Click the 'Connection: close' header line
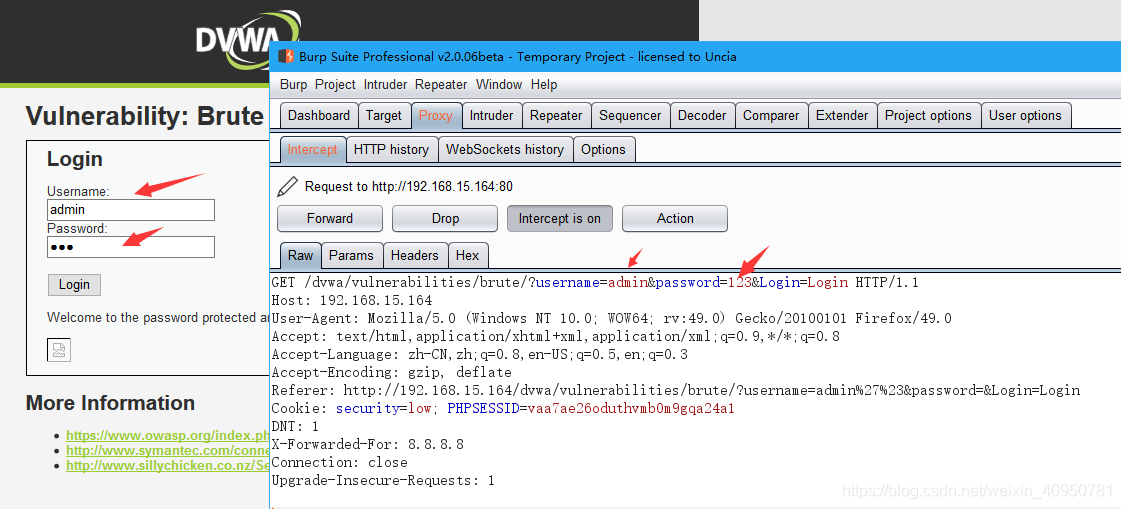This screenshot has height=509, width=1121. point(340,463)
